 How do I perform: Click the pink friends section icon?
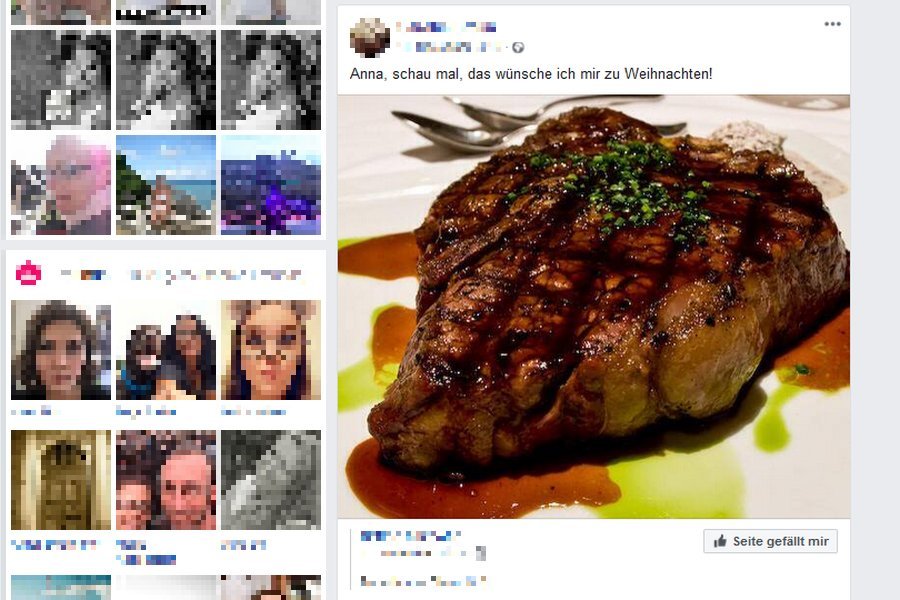point(28,273)
